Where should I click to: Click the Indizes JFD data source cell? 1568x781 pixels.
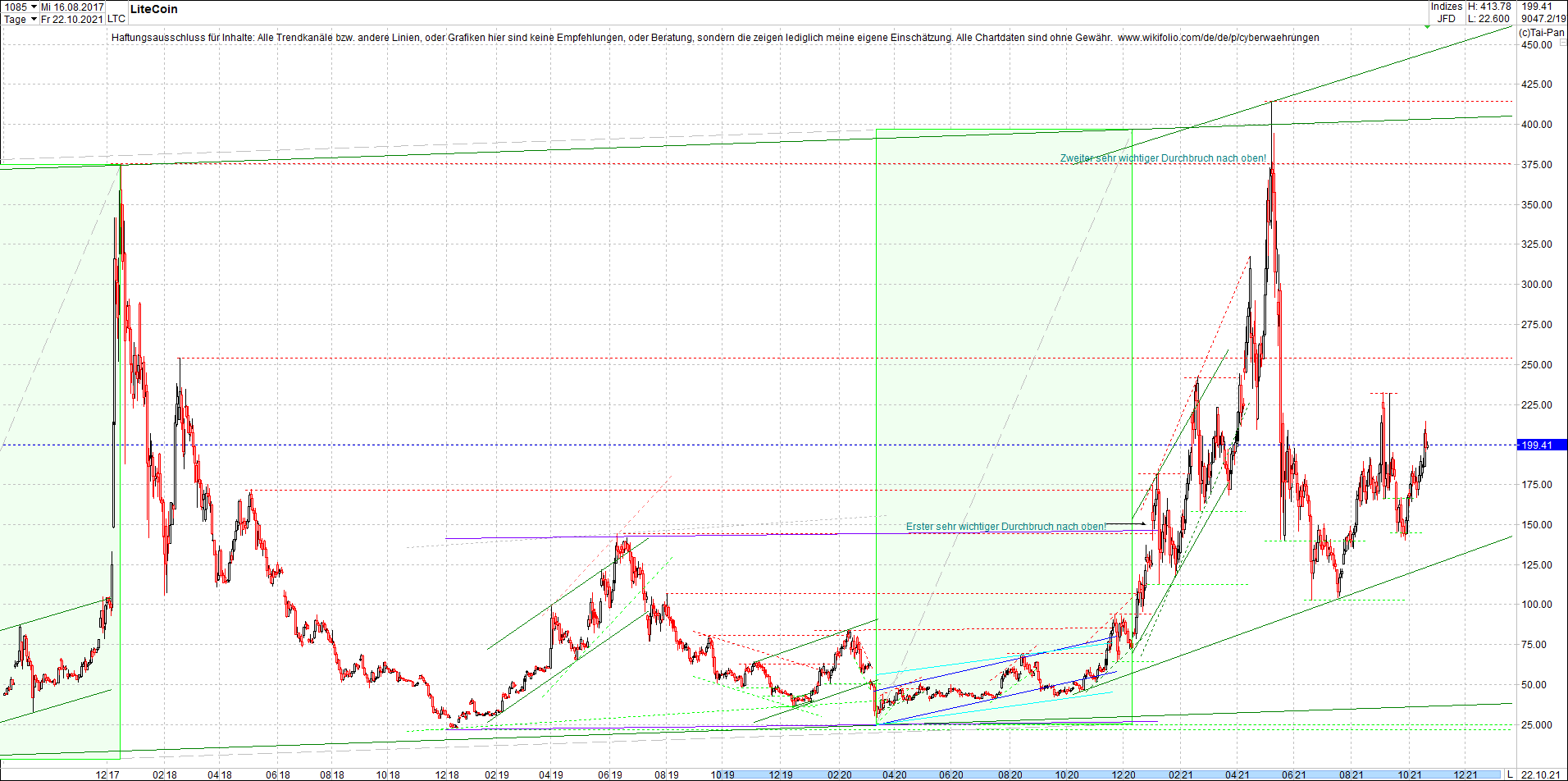pos(1447,12)
